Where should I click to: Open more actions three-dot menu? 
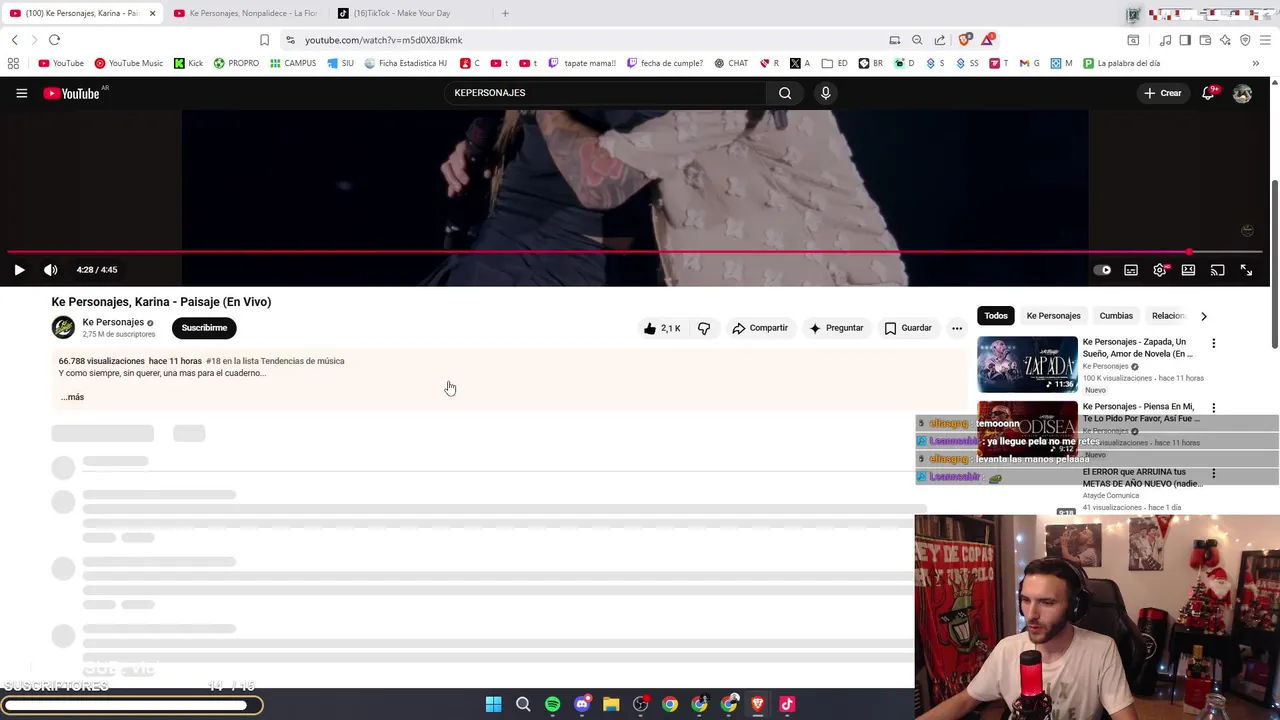(x=957, y=328)
